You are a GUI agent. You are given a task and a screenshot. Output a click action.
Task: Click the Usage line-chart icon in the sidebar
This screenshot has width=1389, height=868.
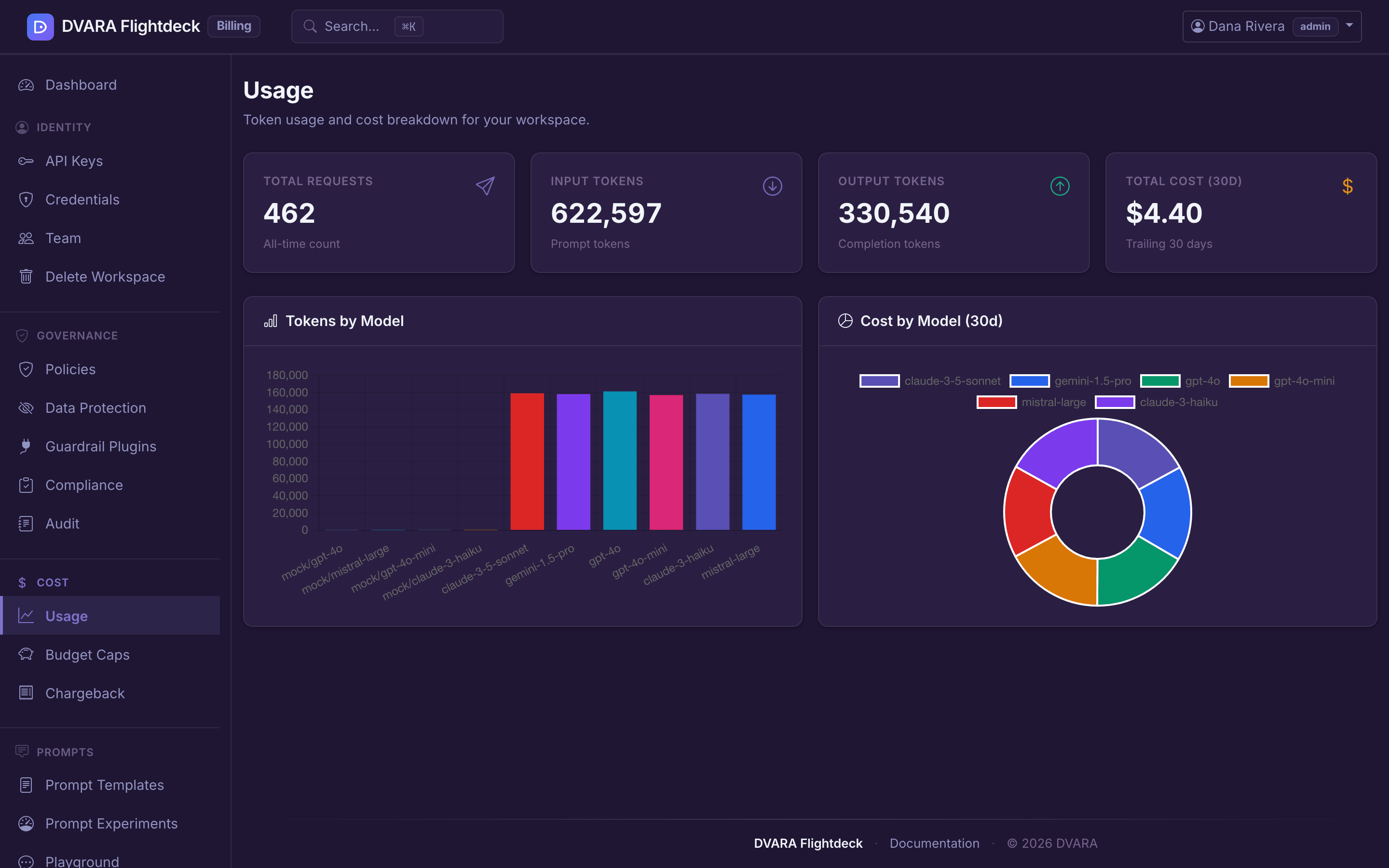(x=26, y=616)
